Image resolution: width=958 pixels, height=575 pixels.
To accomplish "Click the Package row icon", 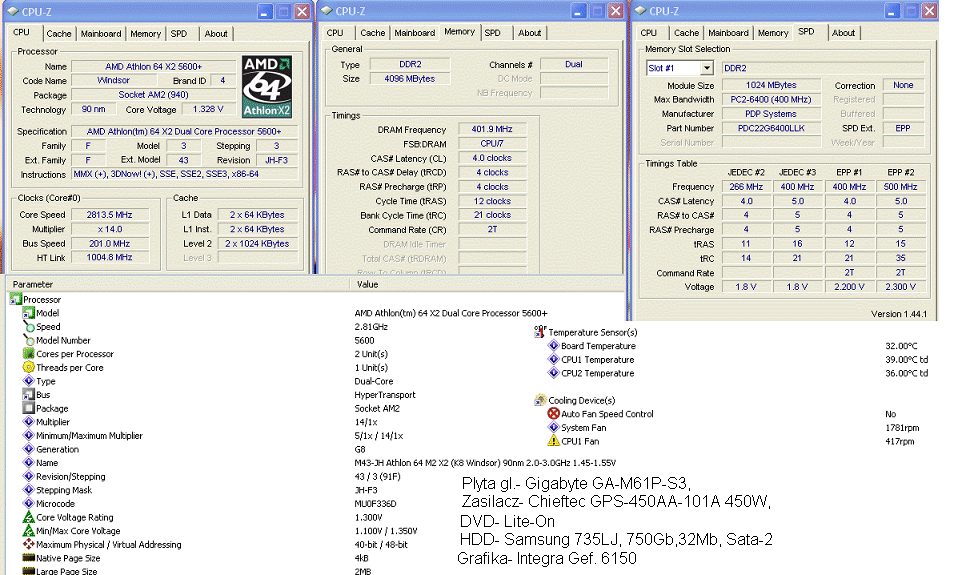I will tap(28, 408).
